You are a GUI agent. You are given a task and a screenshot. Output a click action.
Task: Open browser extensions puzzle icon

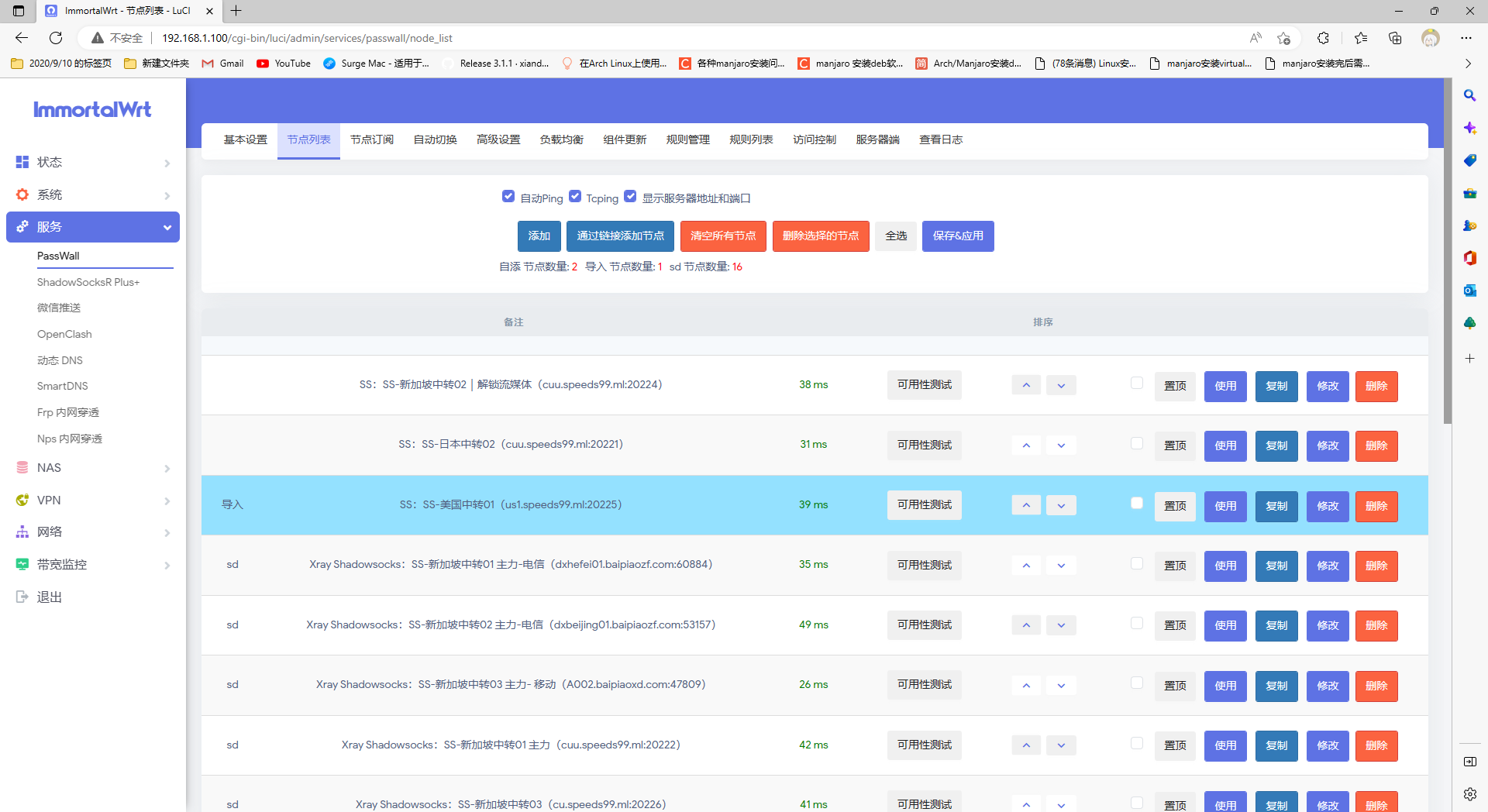coord(1324,38)
